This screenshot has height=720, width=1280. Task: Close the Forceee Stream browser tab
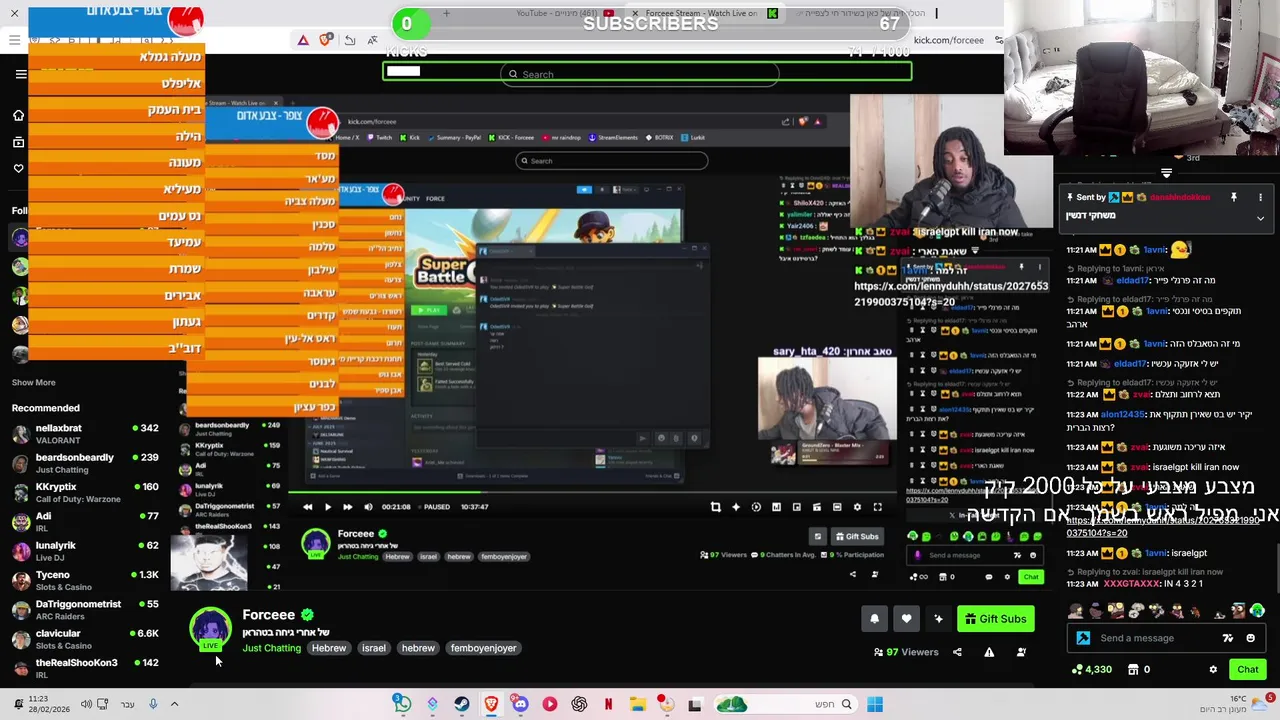pyautogui.click(x=634, y=13)
